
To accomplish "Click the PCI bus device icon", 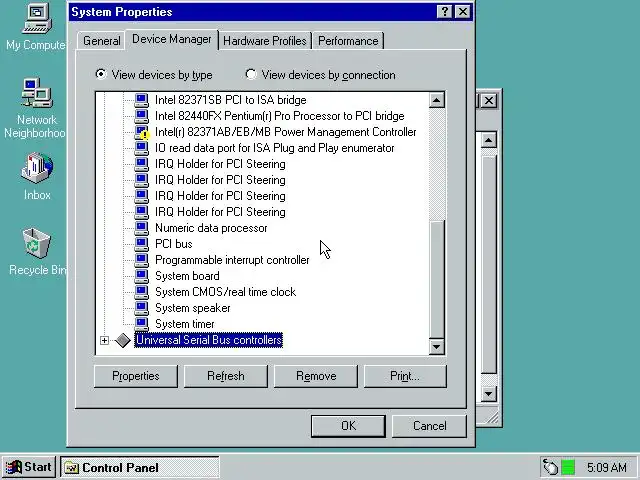I will coord(142,244).
